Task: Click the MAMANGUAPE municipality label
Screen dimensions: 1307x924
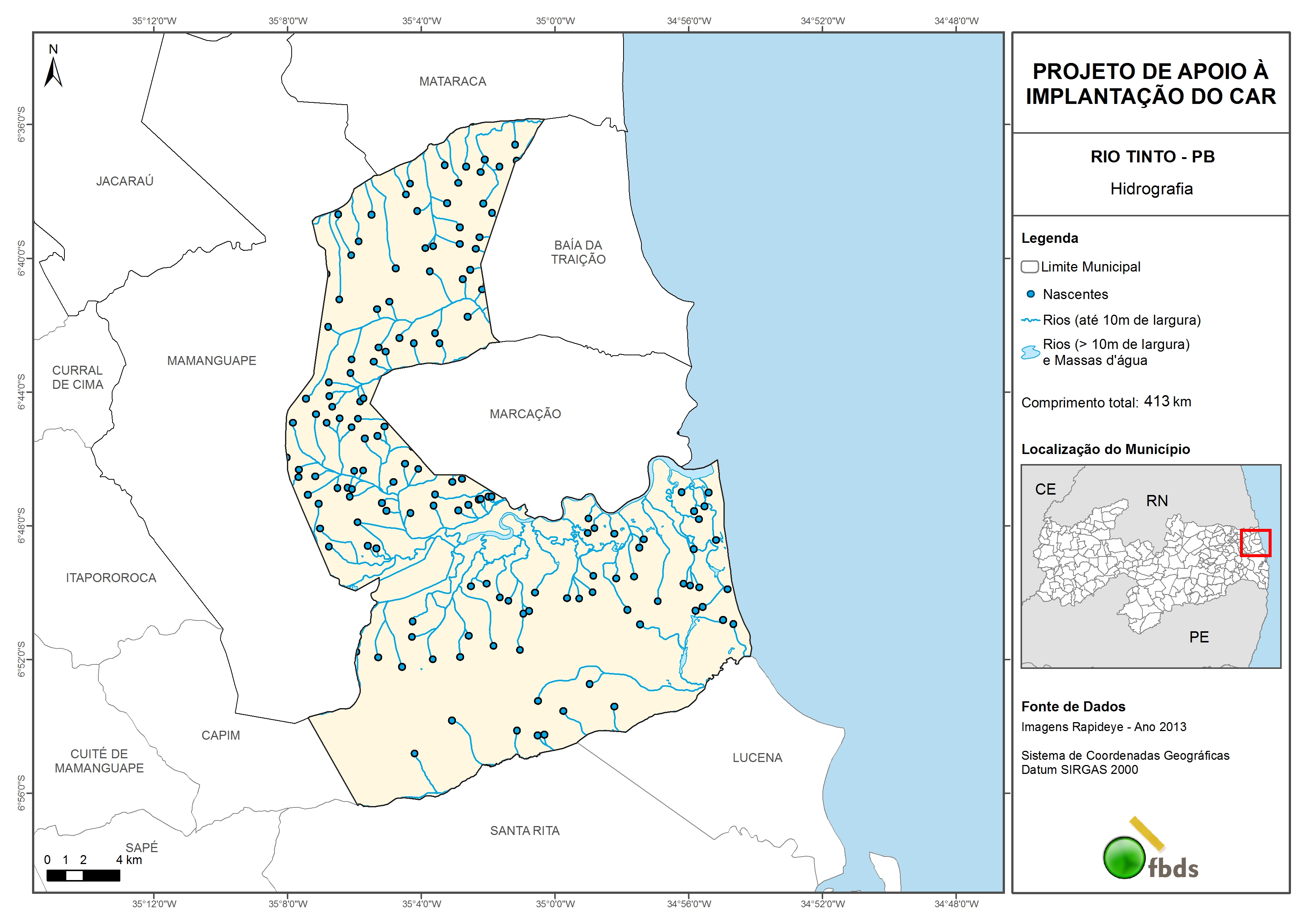Action: pos(211,361)
